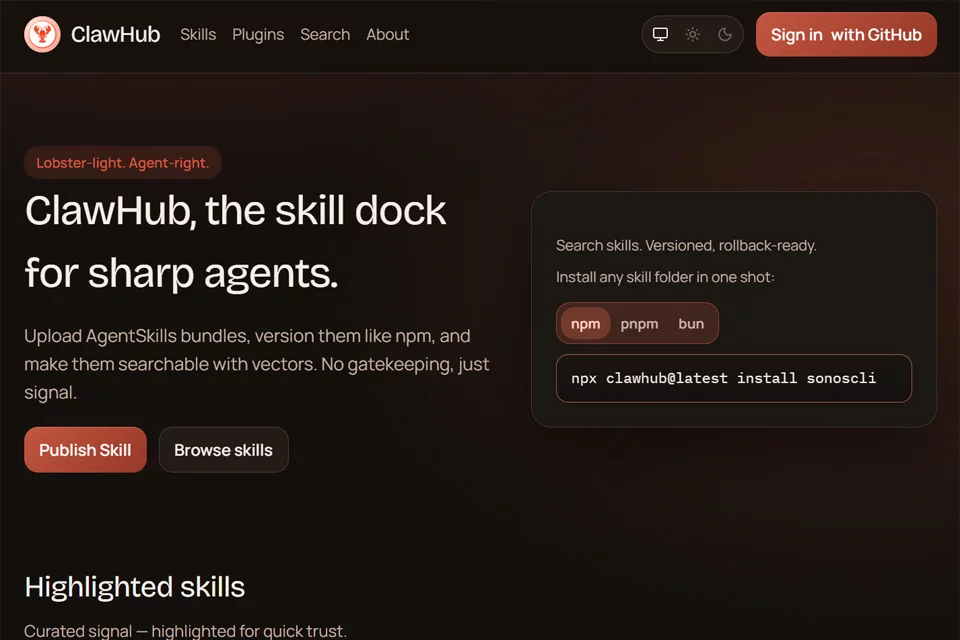This screenshot has width=960, height=640.
Task: Sign in with GitHub
Action: click(x=846, y=35)
